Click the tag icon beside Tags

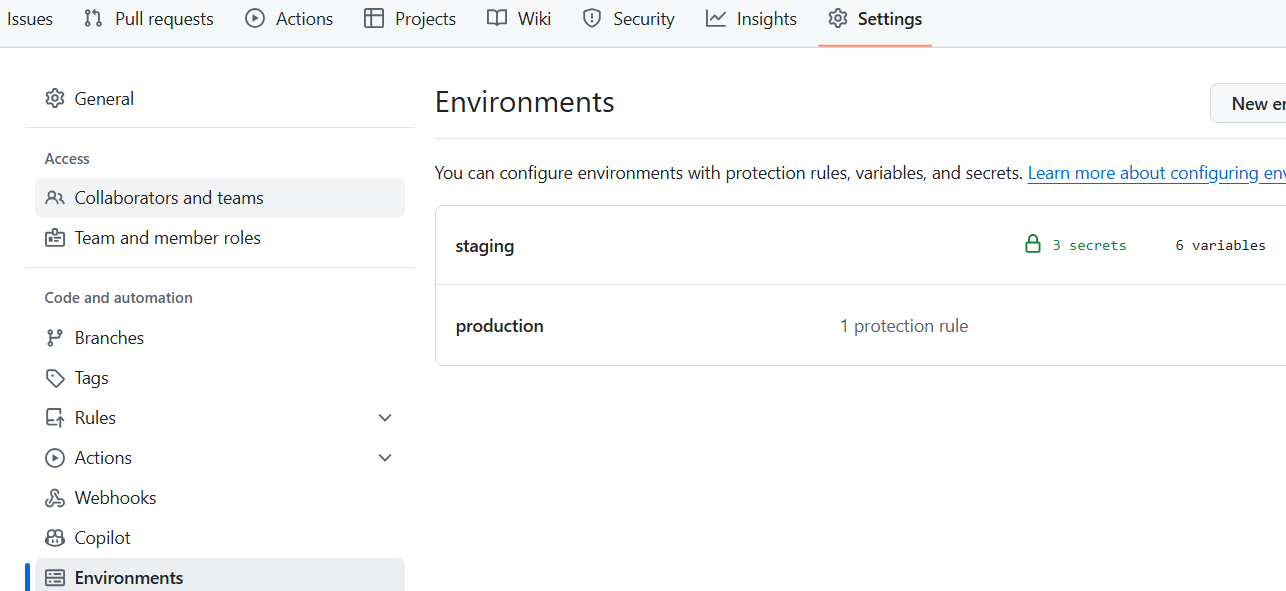tap(55, 378)
